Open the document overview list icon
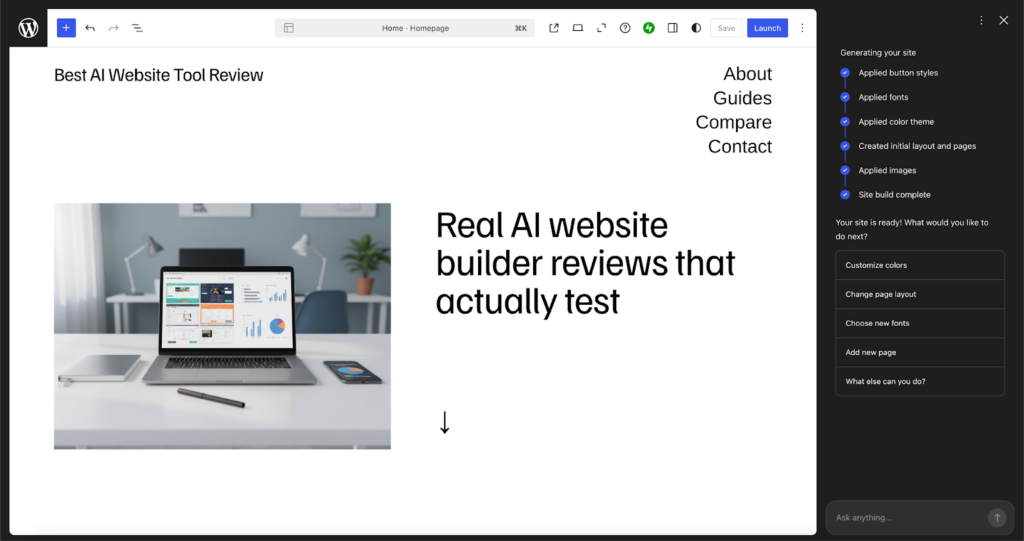 tap(138, 28)
